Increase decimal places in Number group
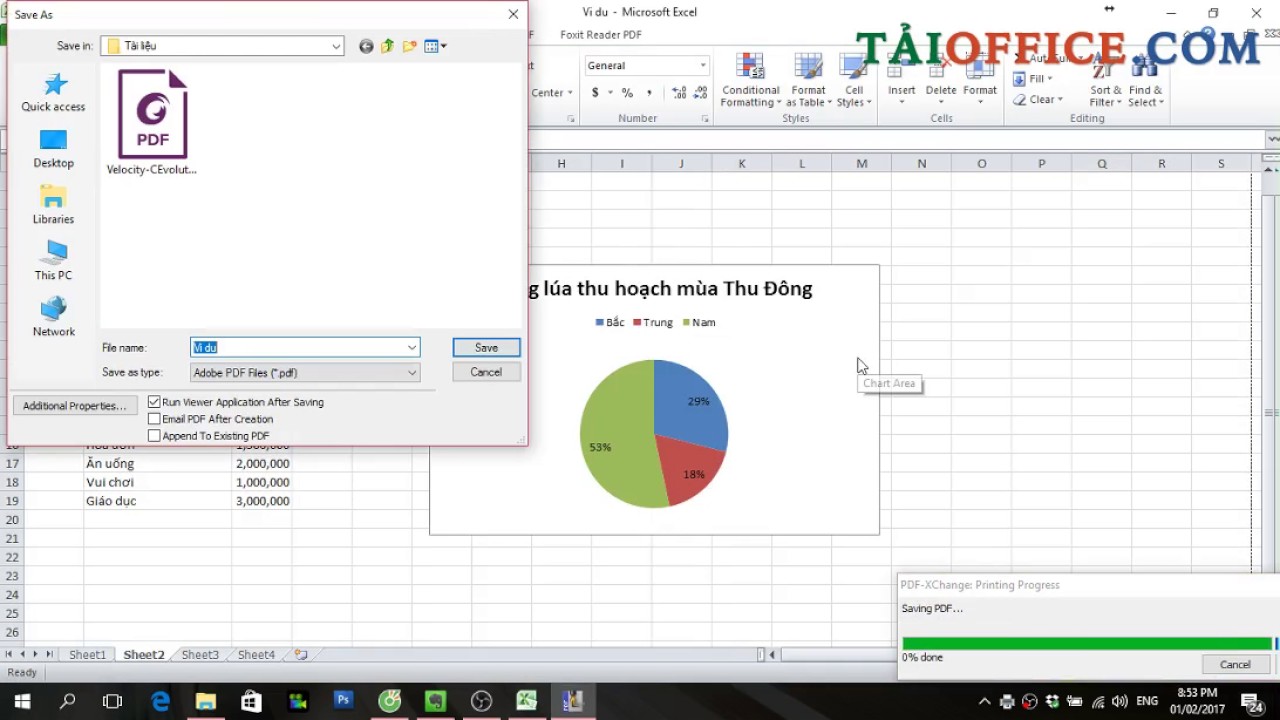This screenshot has height=720, width=1280. [679, 92]
